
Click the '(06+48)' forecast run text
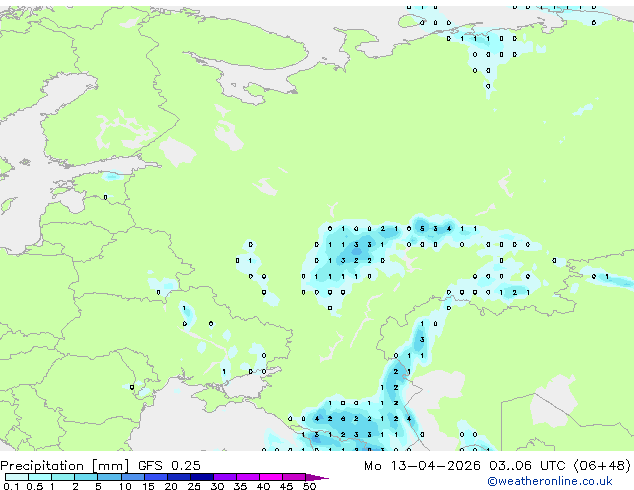(602, 466)
